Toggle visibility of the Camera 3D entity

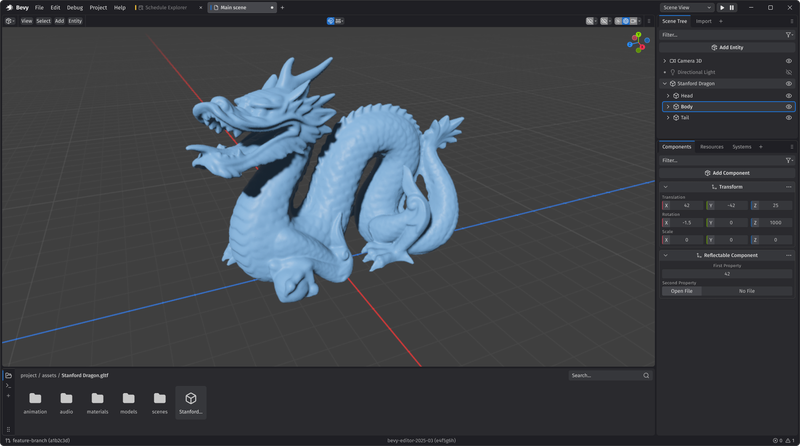(789, 61)
